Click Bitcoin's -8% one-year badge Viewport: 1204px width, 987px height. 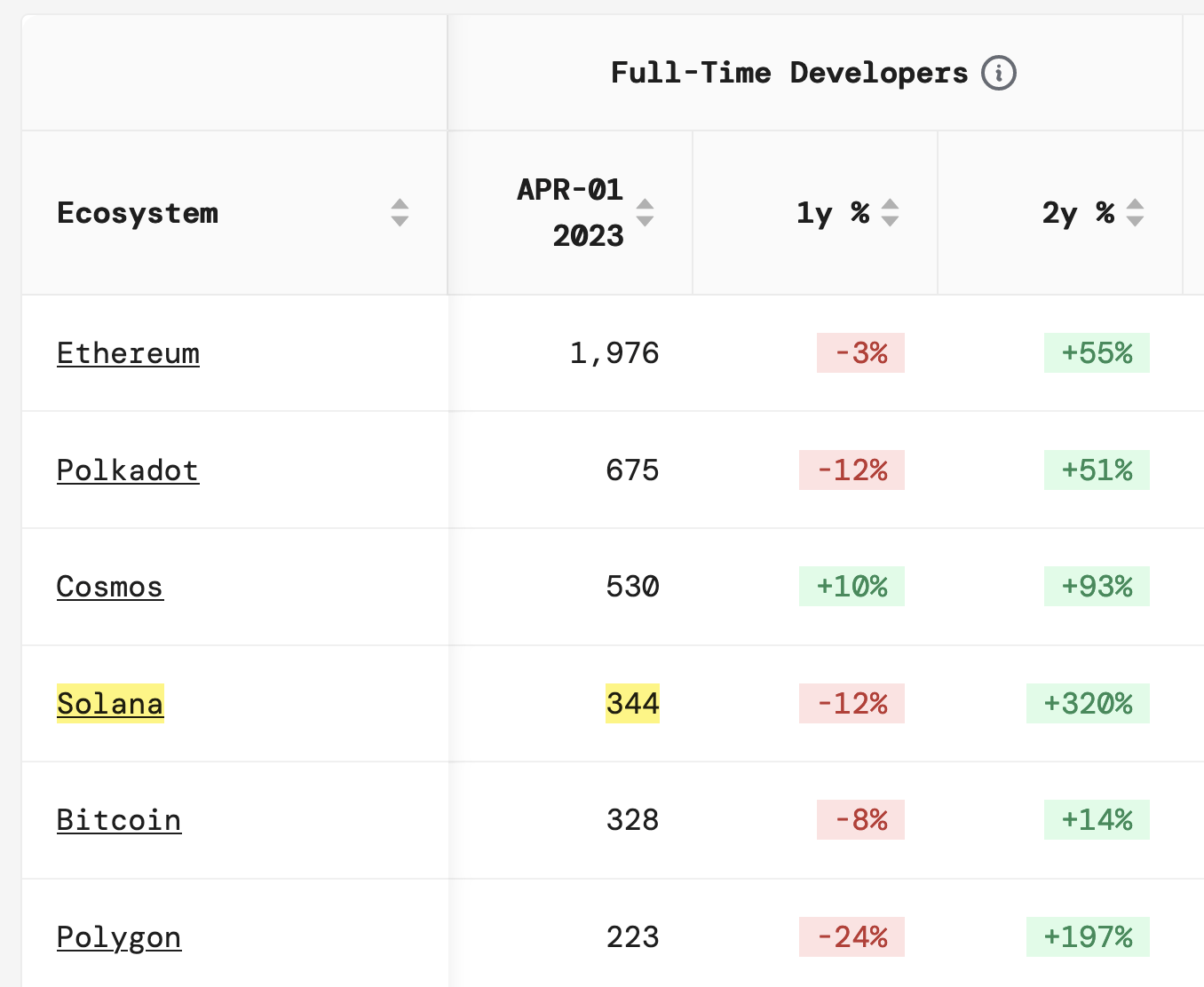click(x=860, y=820)
